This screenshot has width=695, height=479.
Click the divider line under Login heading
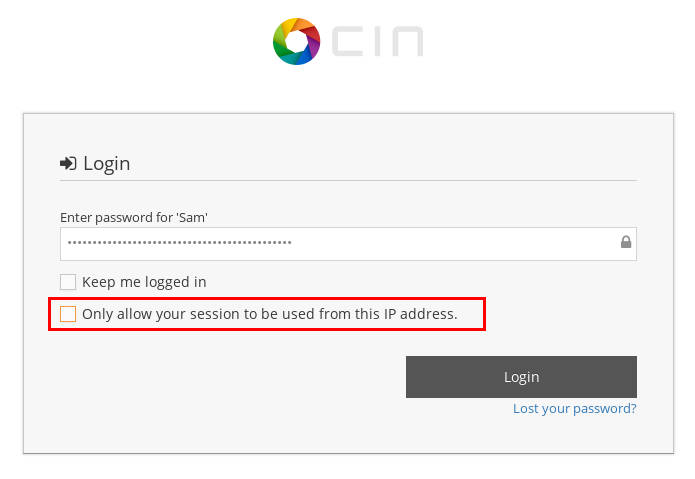(x=348, y=180)
